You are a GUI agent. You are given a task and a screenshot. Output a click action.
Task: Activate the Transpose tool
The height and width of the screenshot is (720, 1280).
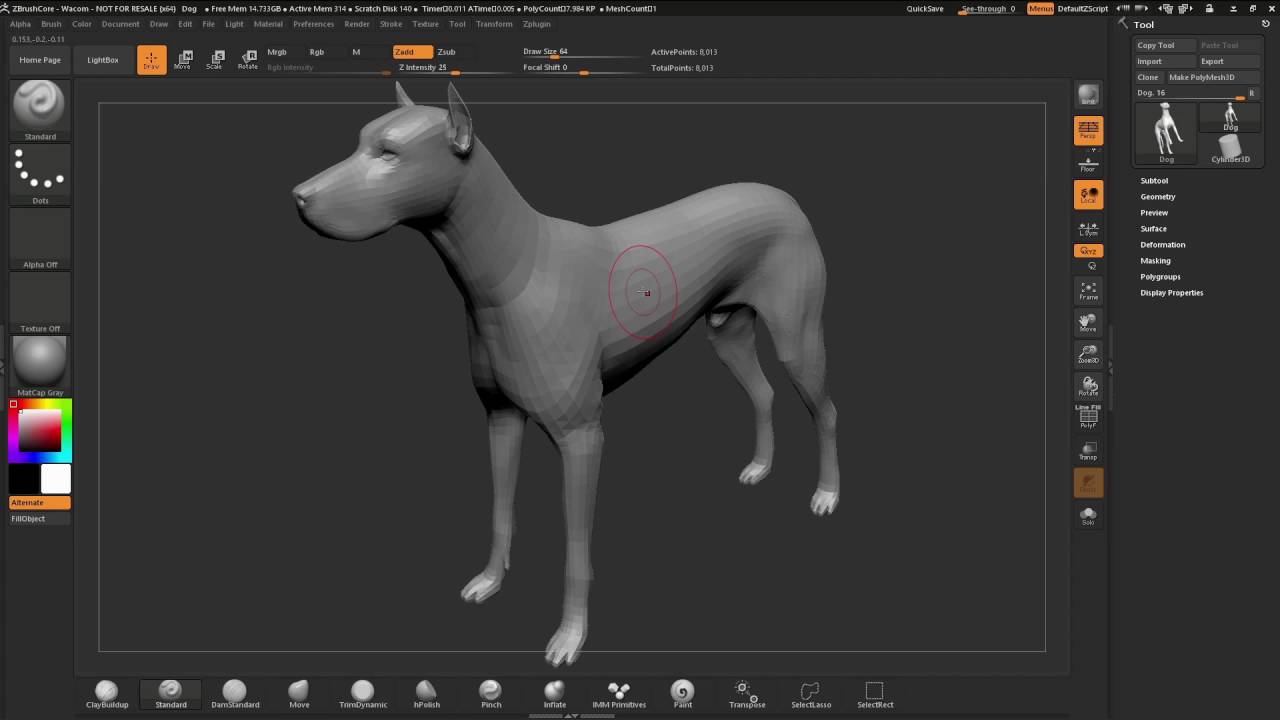(747, 694)
